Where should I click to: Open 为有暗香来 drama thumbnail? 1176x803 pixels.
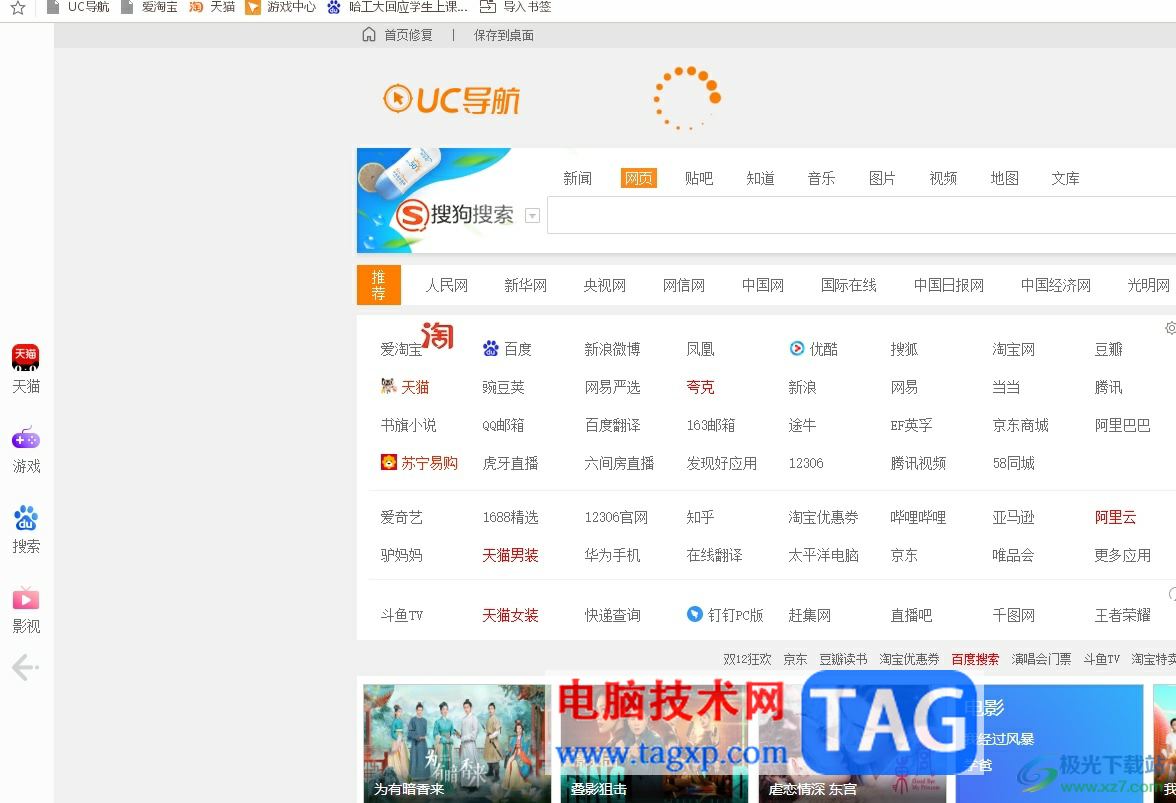pos(457,744)
